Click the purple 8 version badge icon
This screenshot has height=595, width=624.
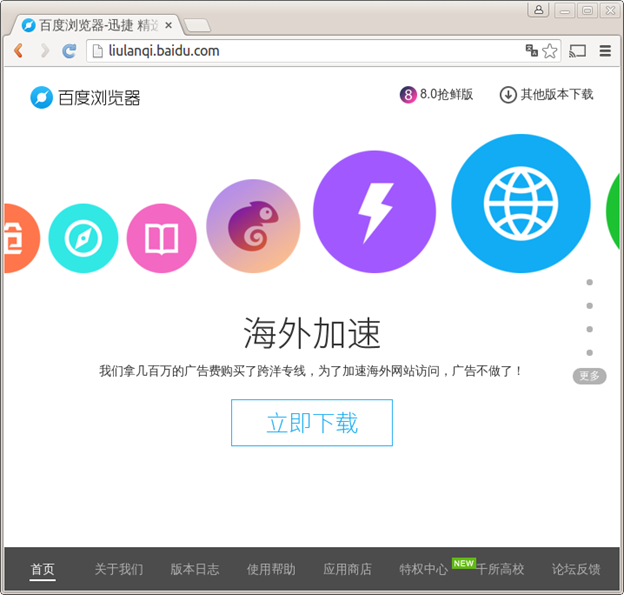[408, 95]
